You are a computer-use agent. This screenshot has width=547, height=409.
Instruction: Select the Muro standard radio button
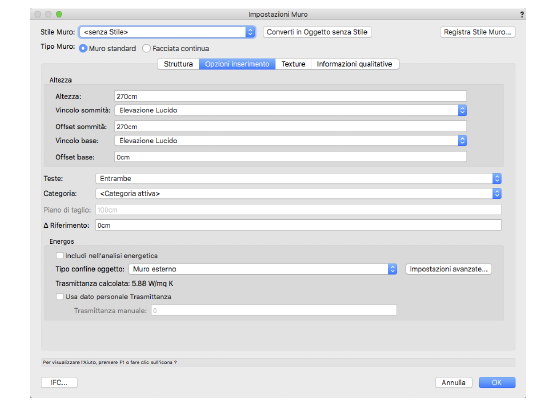coord(83,49)
